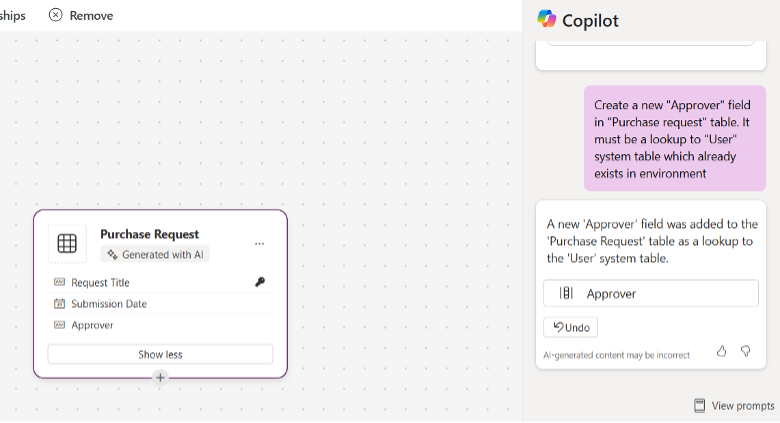This screenshot has height=423, width=780.
Task: Select the Approver row in the table card
Action: tap(160, 325)
